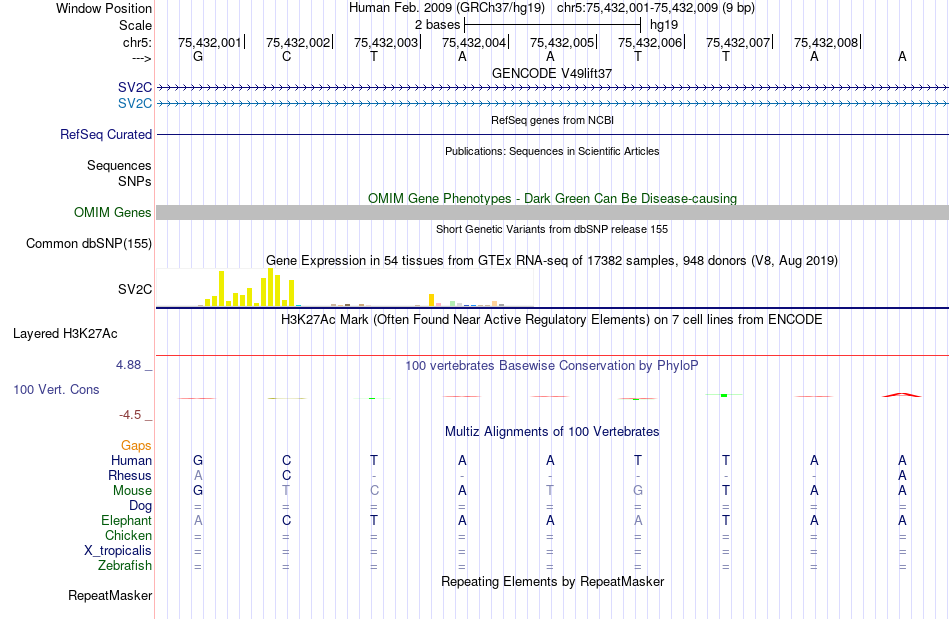
Task: Open the GTEx 'Gene Expression in 54 tissues' title
Action: 552,260
